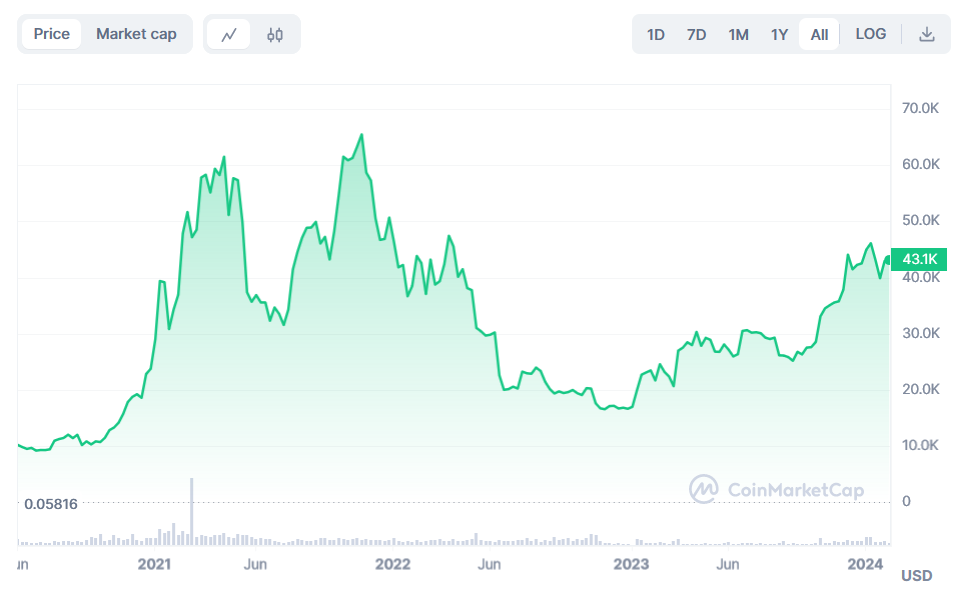Click the 50.0K axis label
Screen dimensions: 959x589
point(920,220)
